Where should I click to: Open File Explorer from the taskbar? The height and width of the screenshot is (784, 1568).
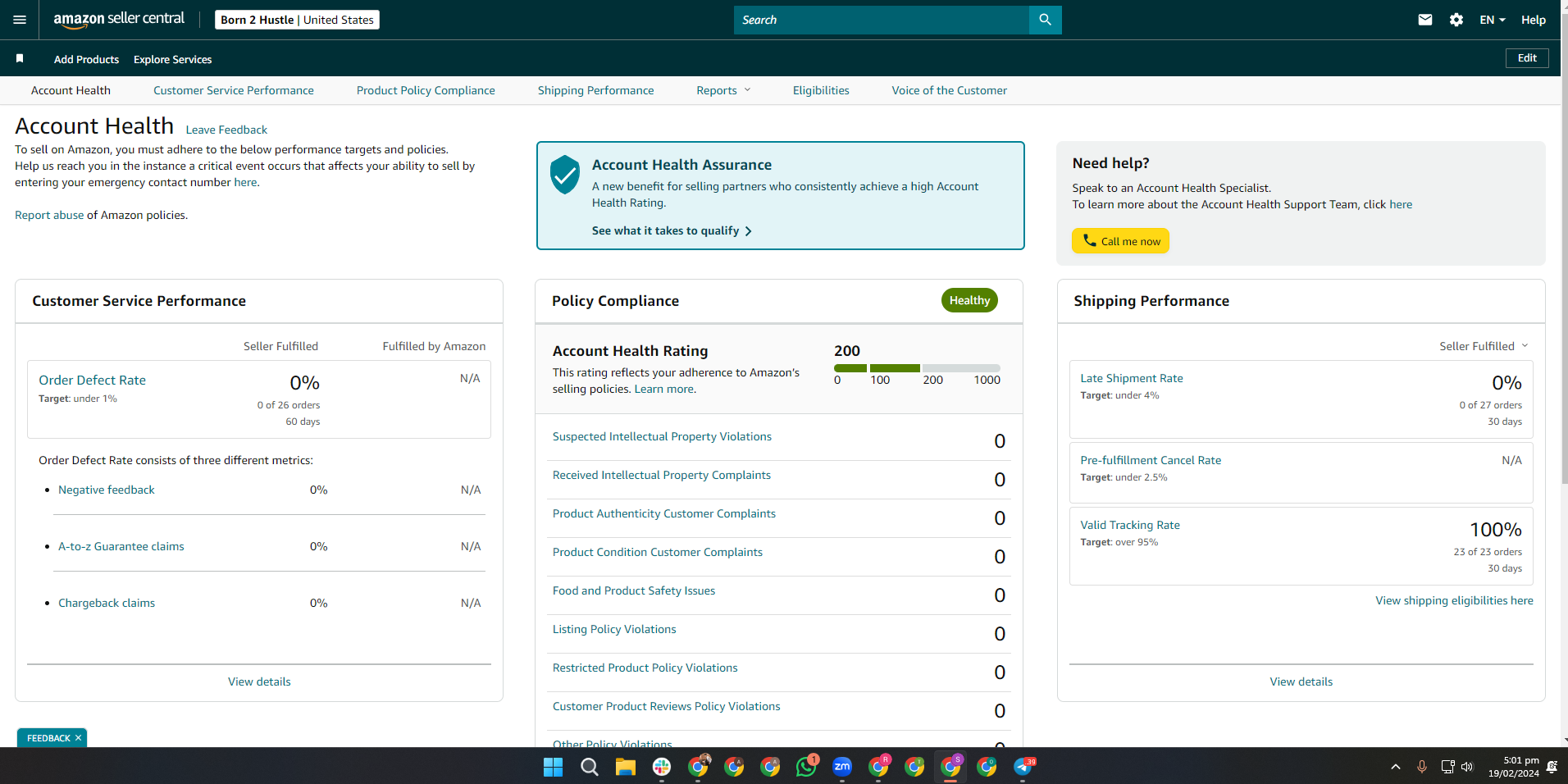(626, 767)
